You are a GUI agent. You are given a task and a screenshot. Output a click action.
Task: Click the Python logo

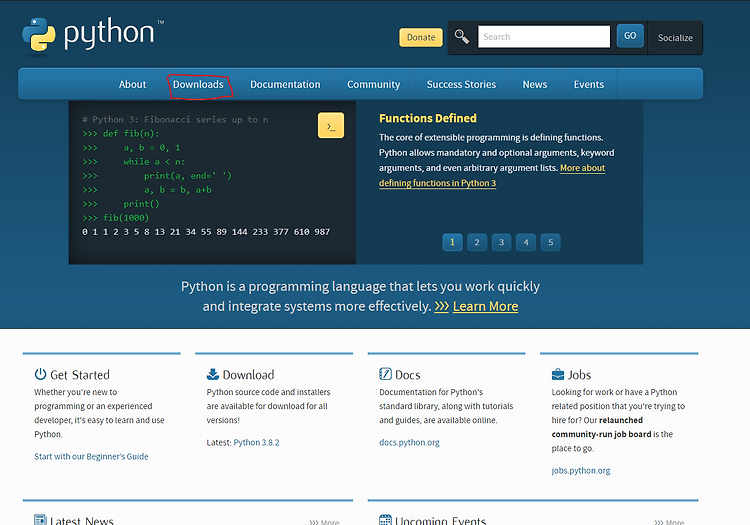[x=93, y=34]
